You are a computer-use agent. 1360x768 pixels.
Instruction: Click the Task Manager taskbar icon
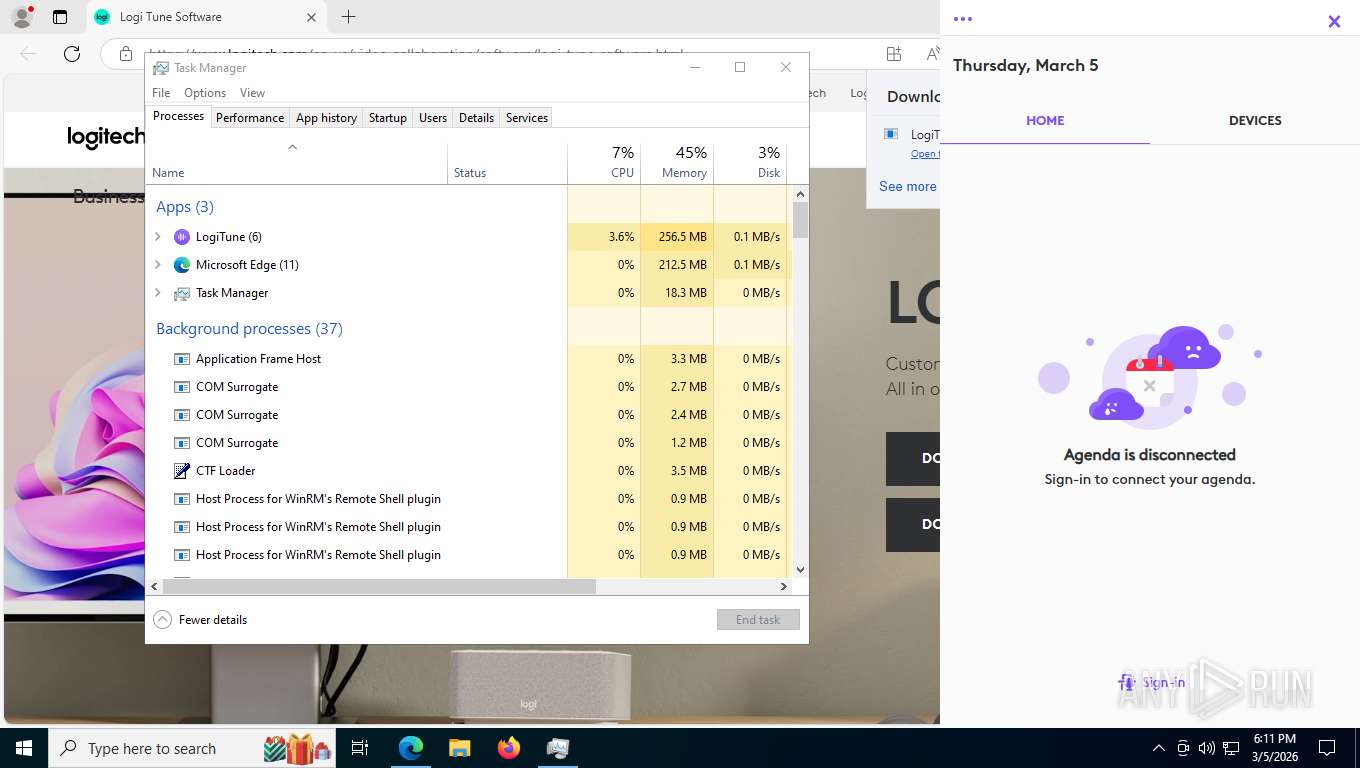[558, 748]
